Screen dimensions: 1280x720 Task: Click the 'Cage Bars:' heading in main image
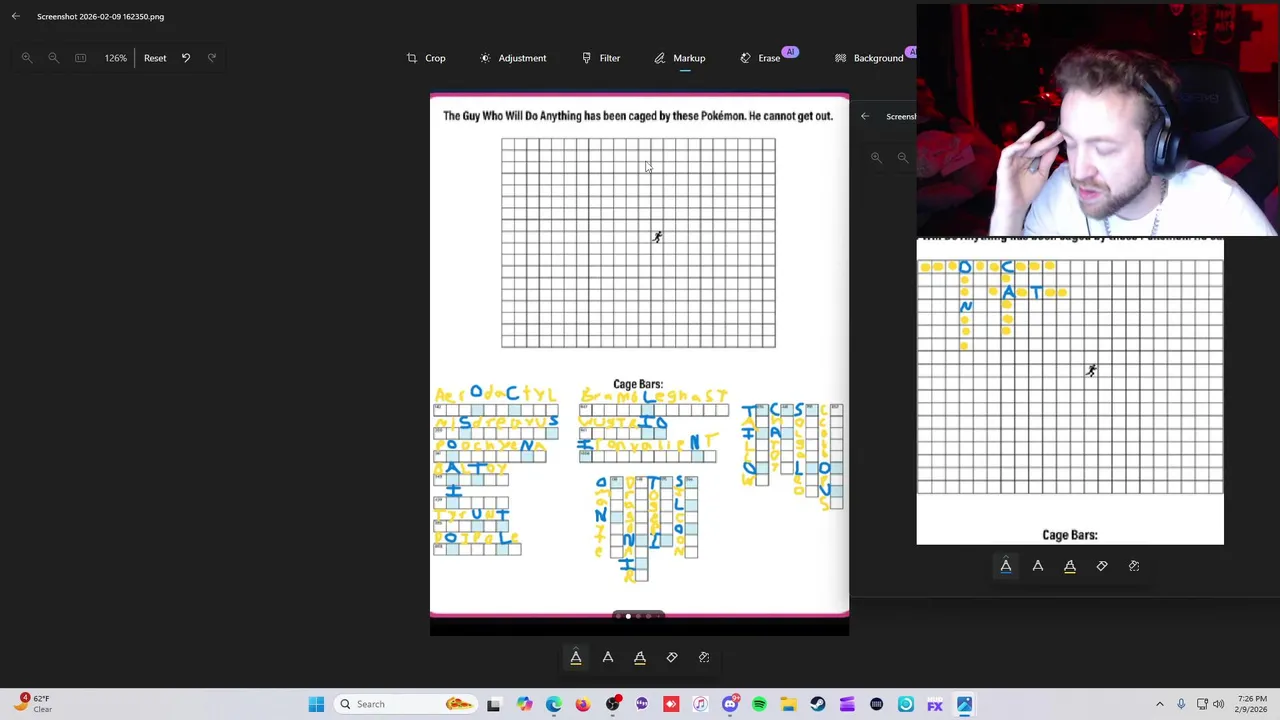638,384
